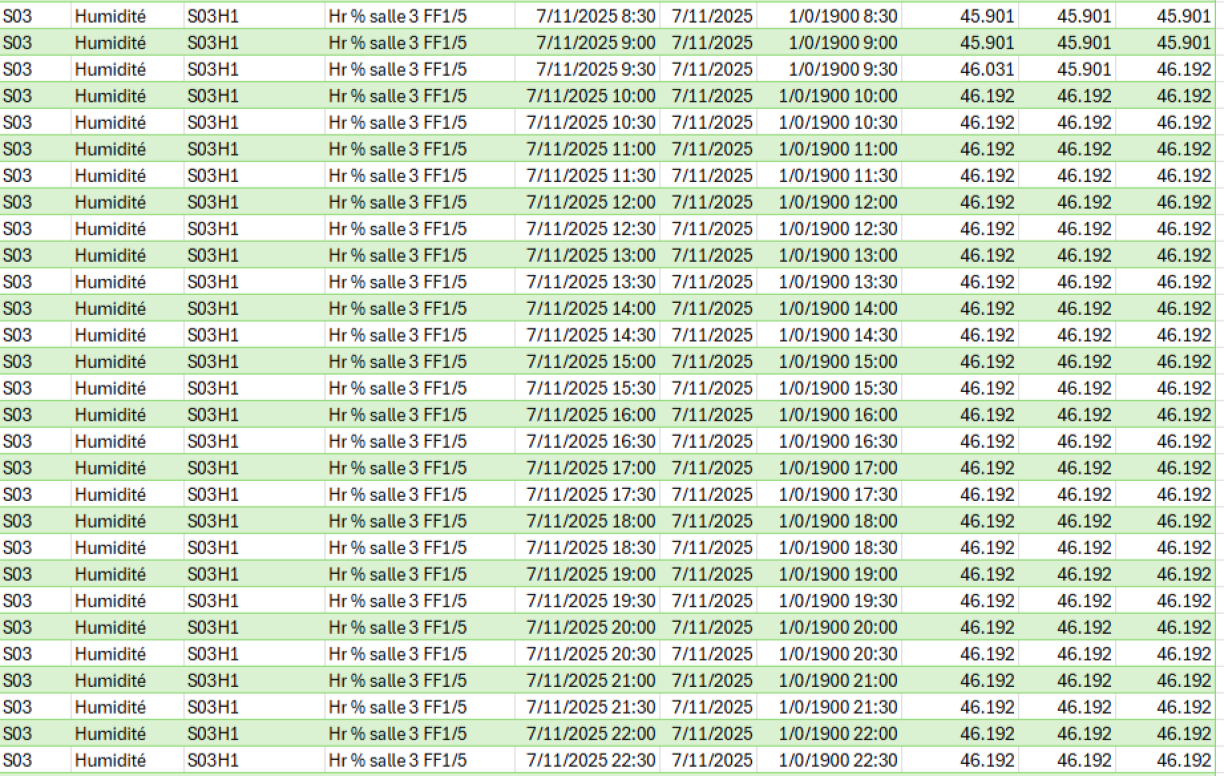Click the value 46.031 in the 9:30 row
The image size is (1224, 776).
pyautogui.click(x=986, y=69)
